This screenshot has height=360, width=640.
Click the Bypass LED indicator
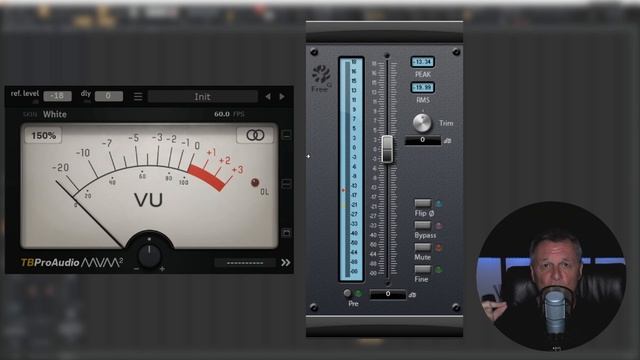[439, 225]
